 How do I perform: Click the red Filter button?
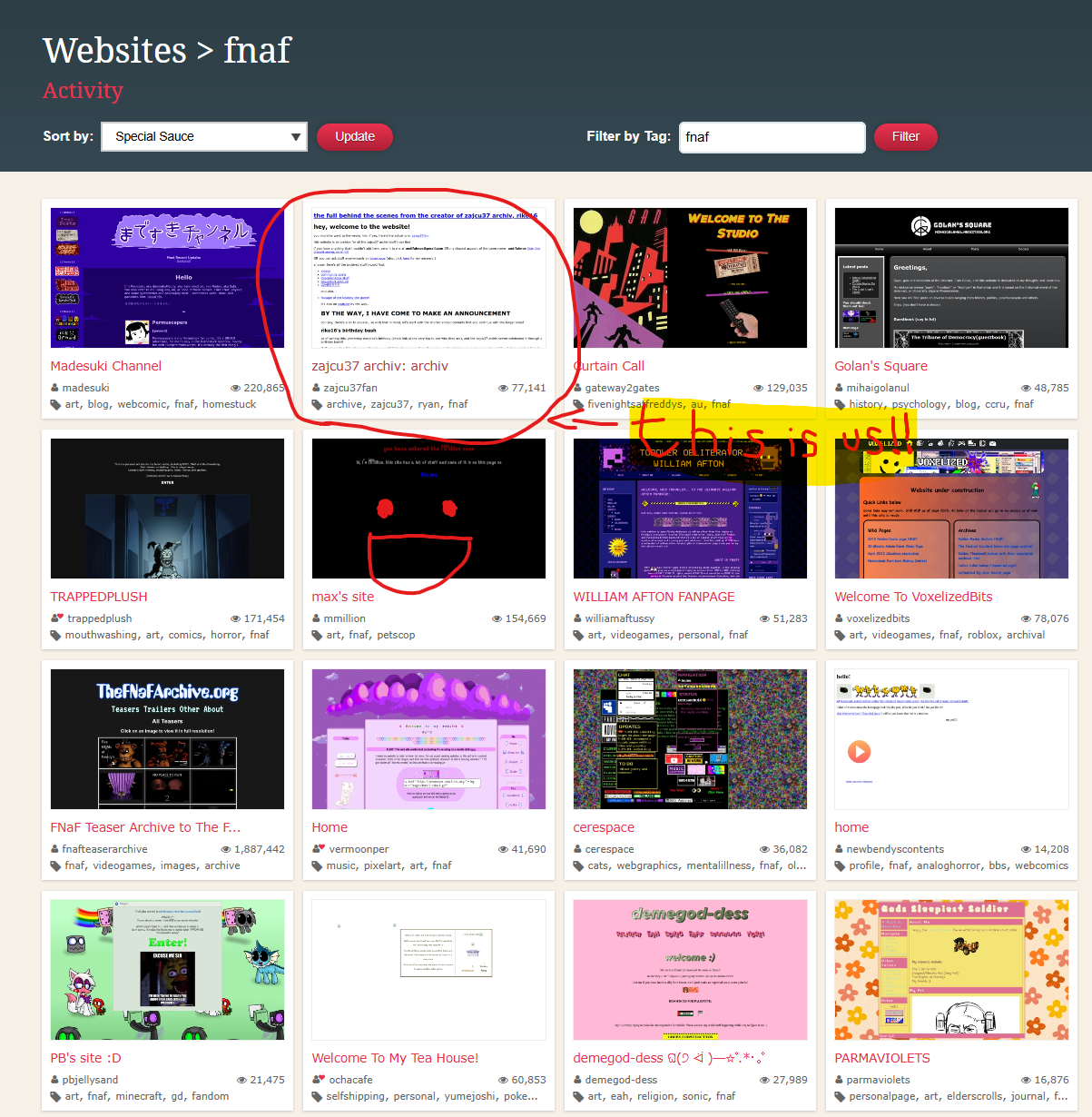point(905,137)
